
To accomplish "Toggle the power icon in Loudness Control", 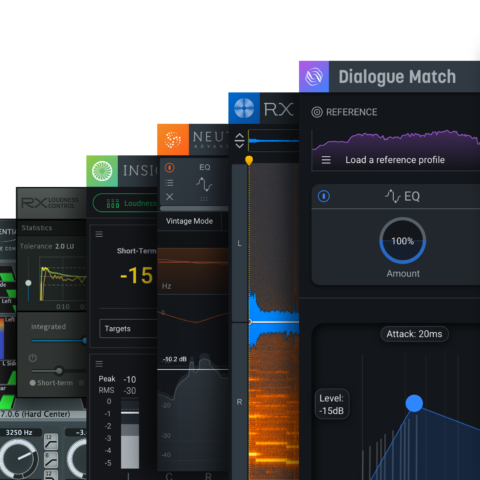I will 33,358.
